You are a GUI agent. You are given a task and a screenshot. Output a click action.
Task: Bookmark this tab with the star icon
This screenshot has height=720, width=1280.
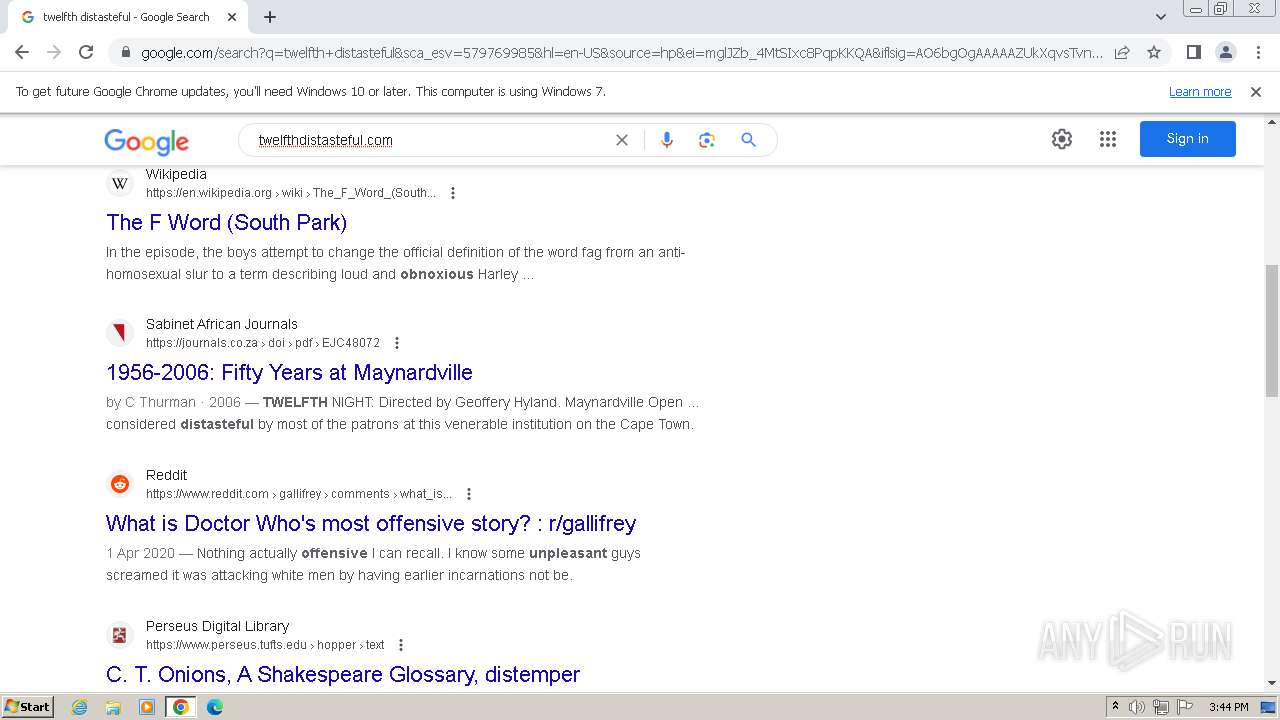pos(1154,52)
